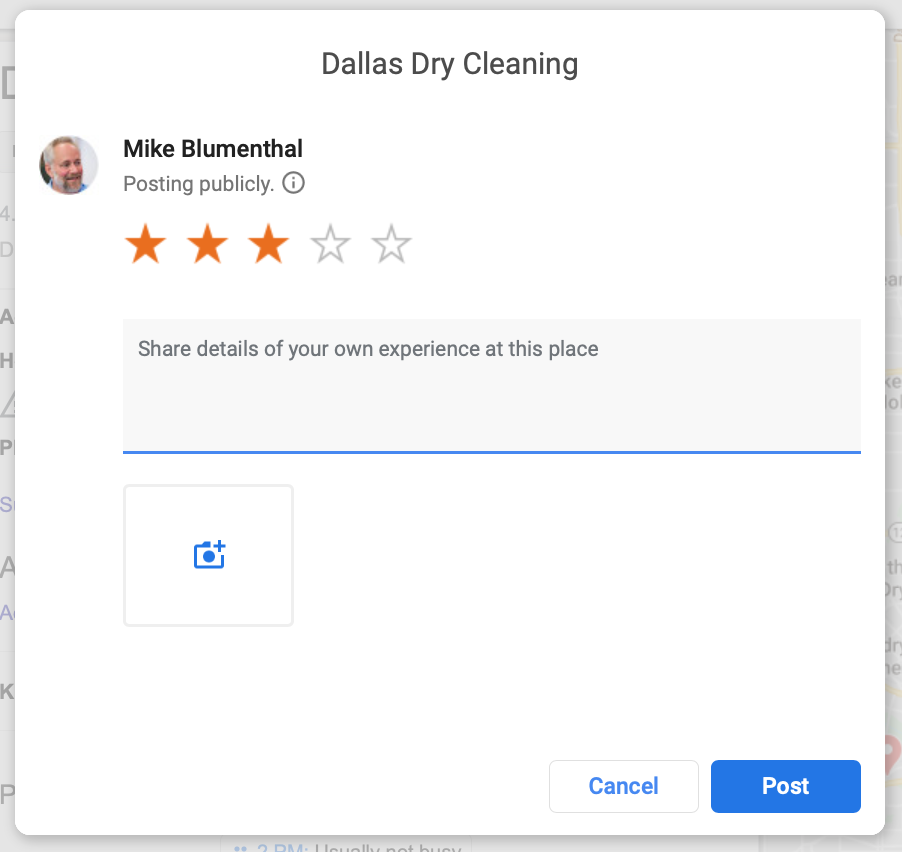Select the second star rating
This screenshot has height=852, width=902.
coord(207,244)
